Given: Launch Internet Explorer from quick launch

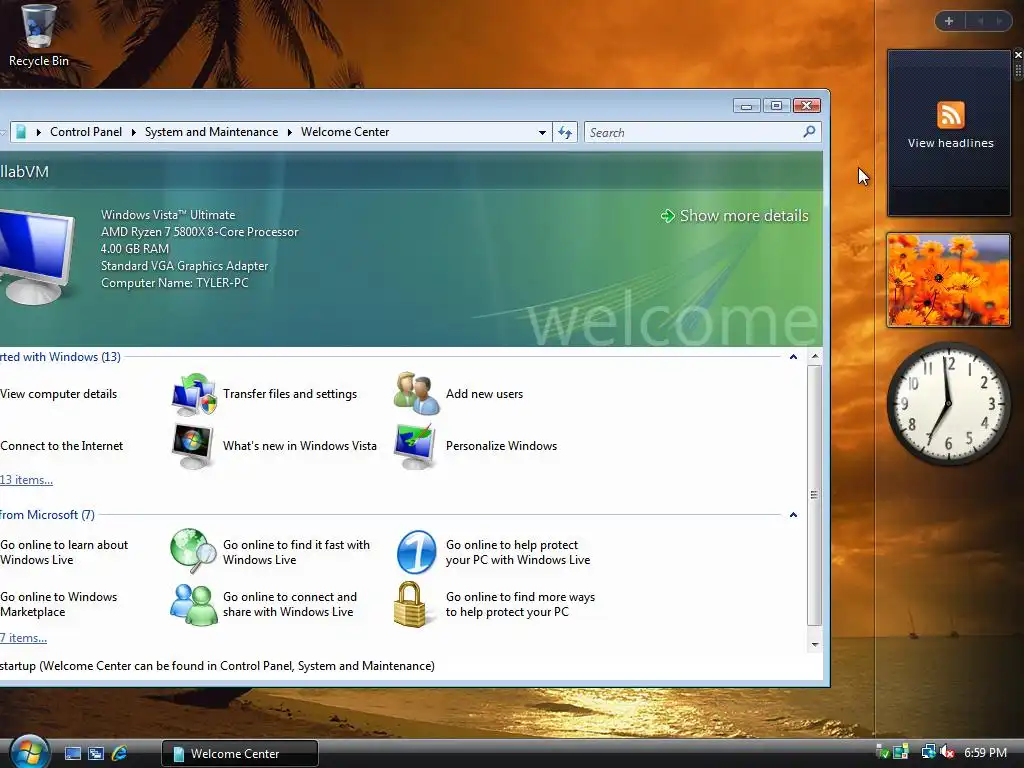Looking at the screenshot, I should pyautogui.click(x=120, y=754).
